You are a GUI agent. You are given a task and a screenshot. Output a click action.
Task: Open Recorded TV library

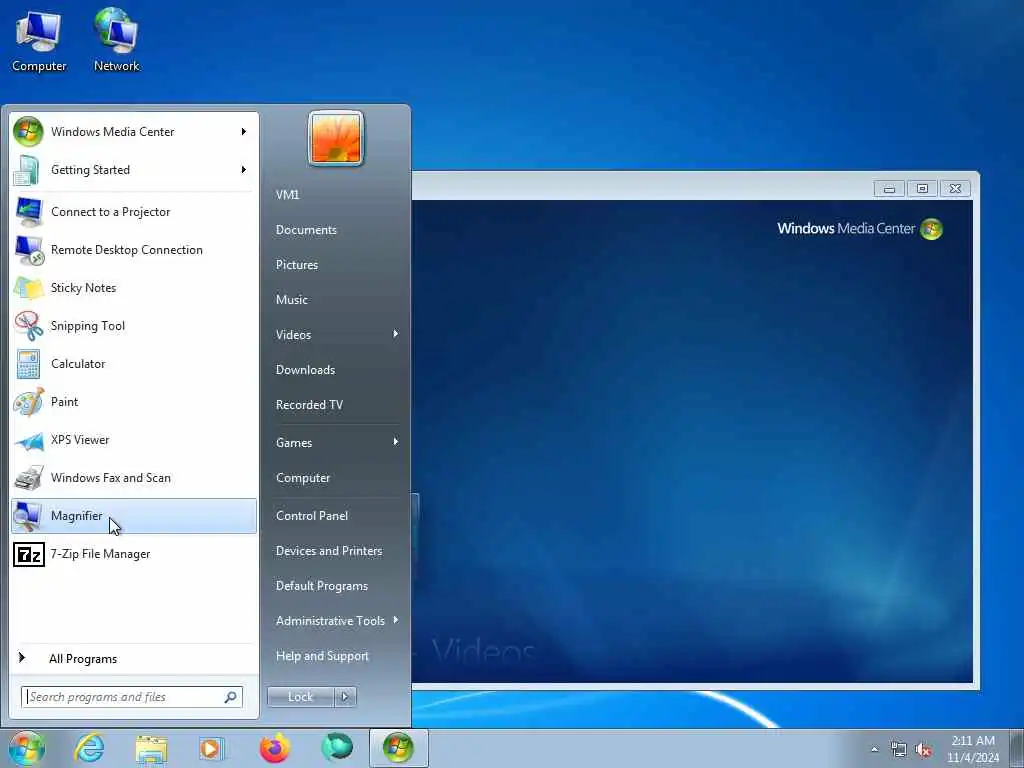tap(309, 405)
